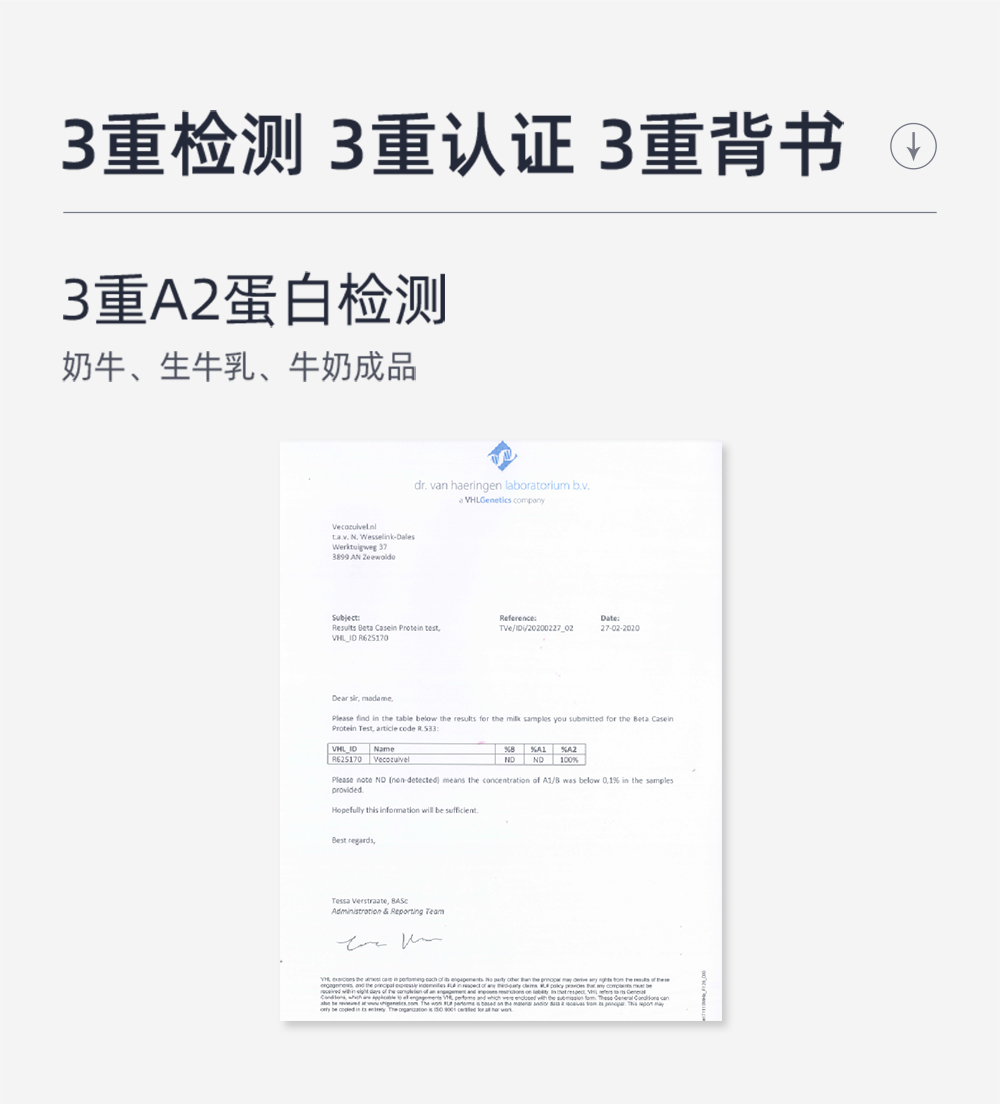Click the '%A2' table column header
Image resolution: width=1000 pixels, height=1104 pixels.
(568, 749)
